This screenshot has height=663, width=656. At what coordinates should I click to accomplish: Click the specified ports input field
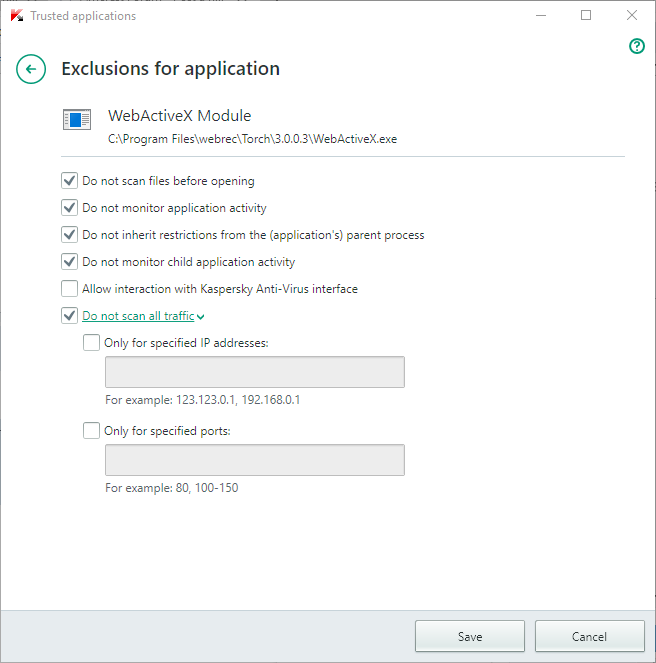point(255,460)
